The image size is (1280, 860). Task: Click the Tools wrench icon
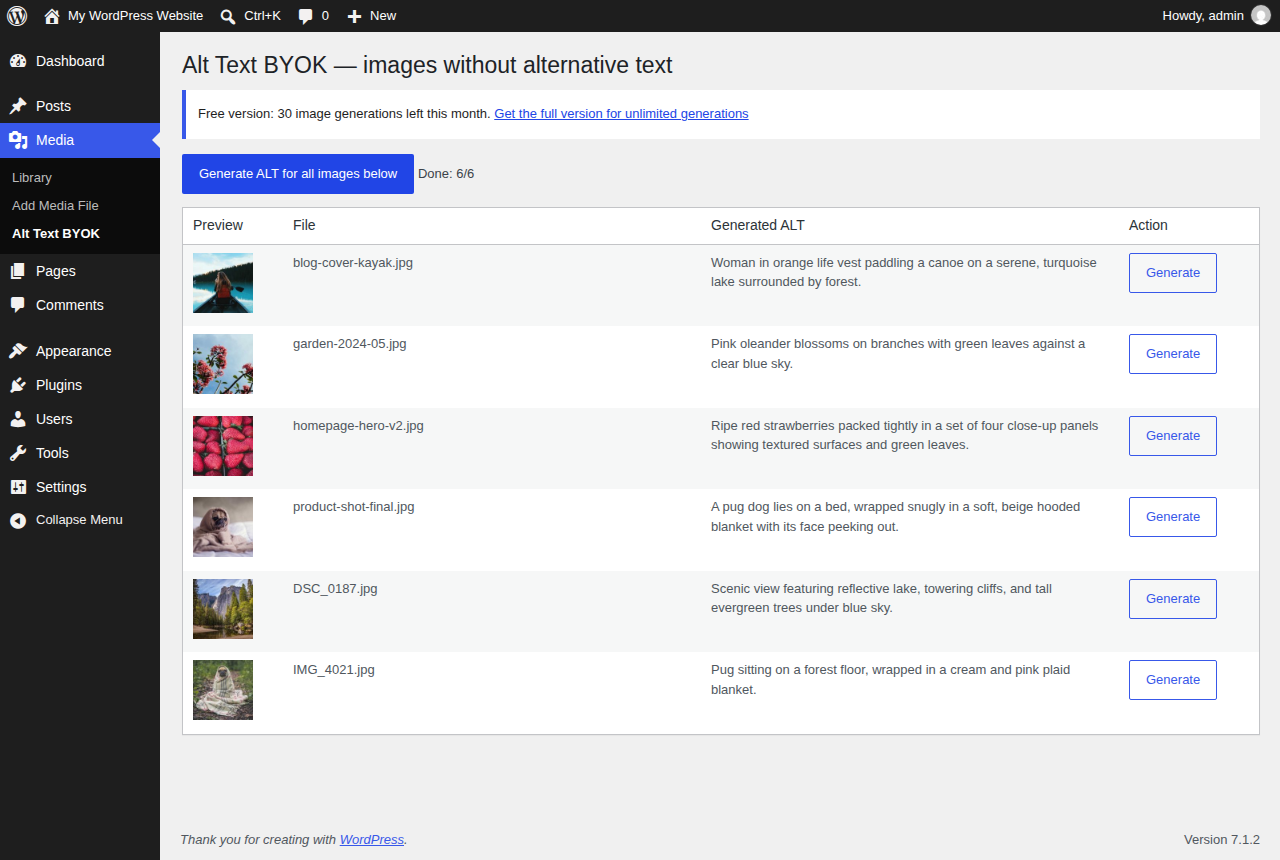pyautogui.click(x=18, y=453)
